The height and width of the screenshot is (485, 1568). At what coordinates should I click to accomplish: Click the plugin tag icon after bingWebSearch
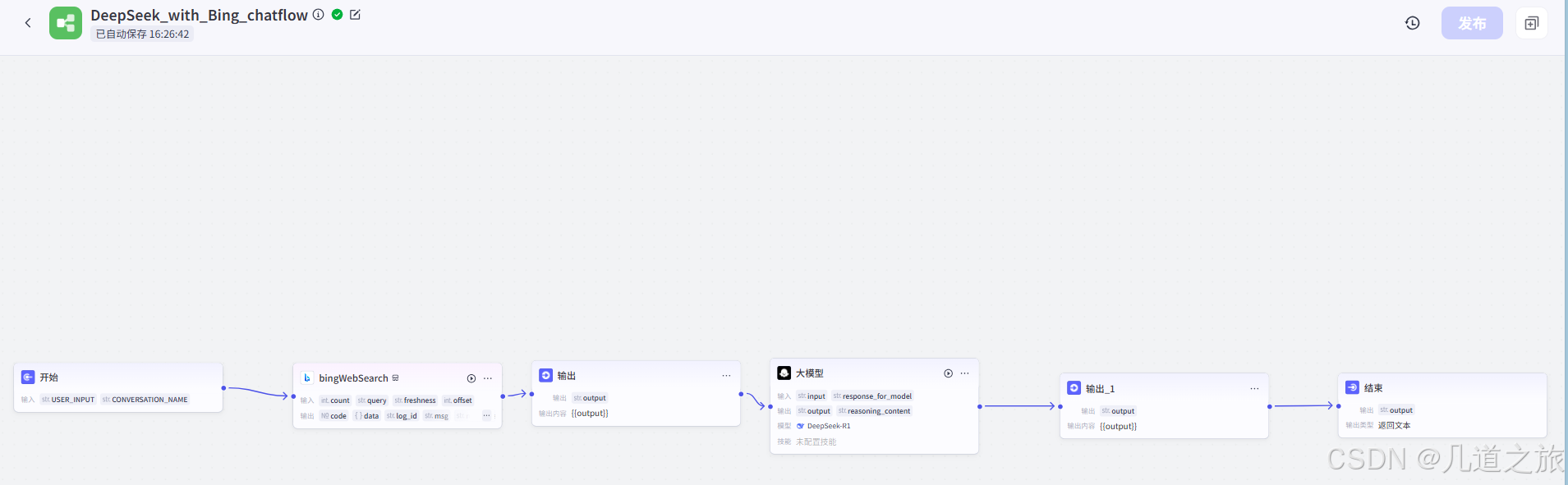click(395, 378)
